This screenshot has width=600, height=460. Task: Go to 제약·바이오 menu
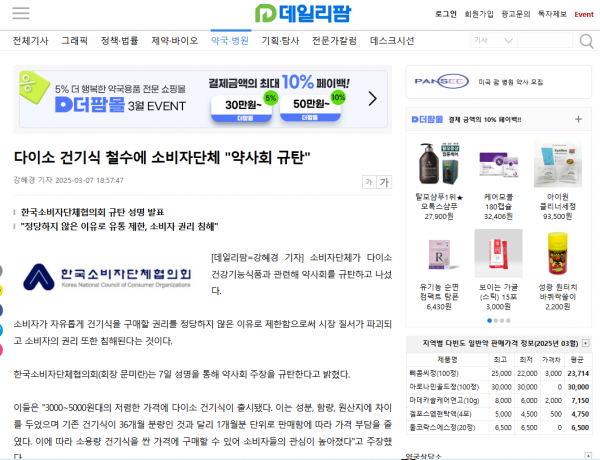174,41
